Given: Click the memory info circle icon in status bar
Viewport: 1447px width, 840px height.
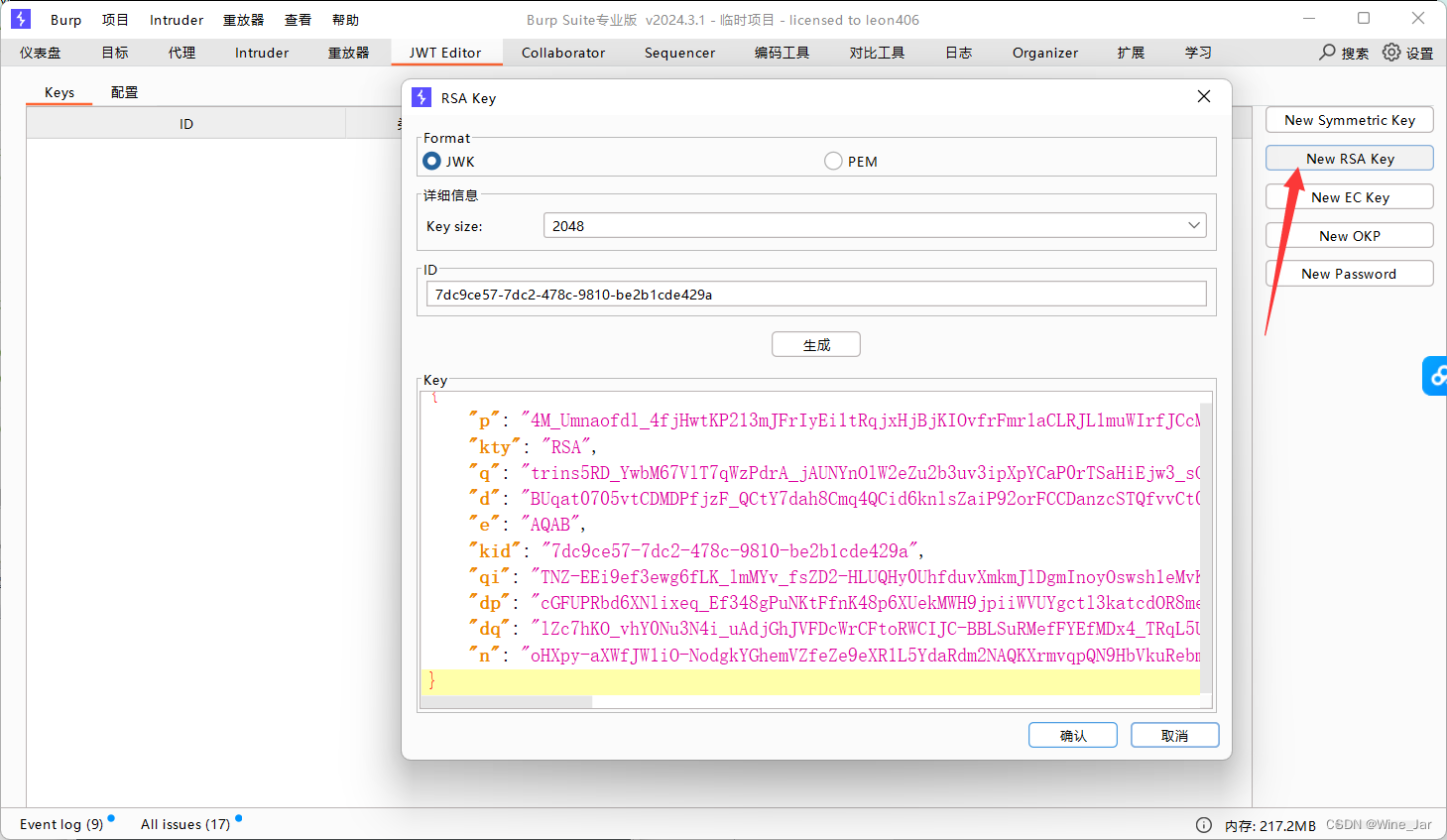Looking at the screenshot, I should (x=1203, y=825).
